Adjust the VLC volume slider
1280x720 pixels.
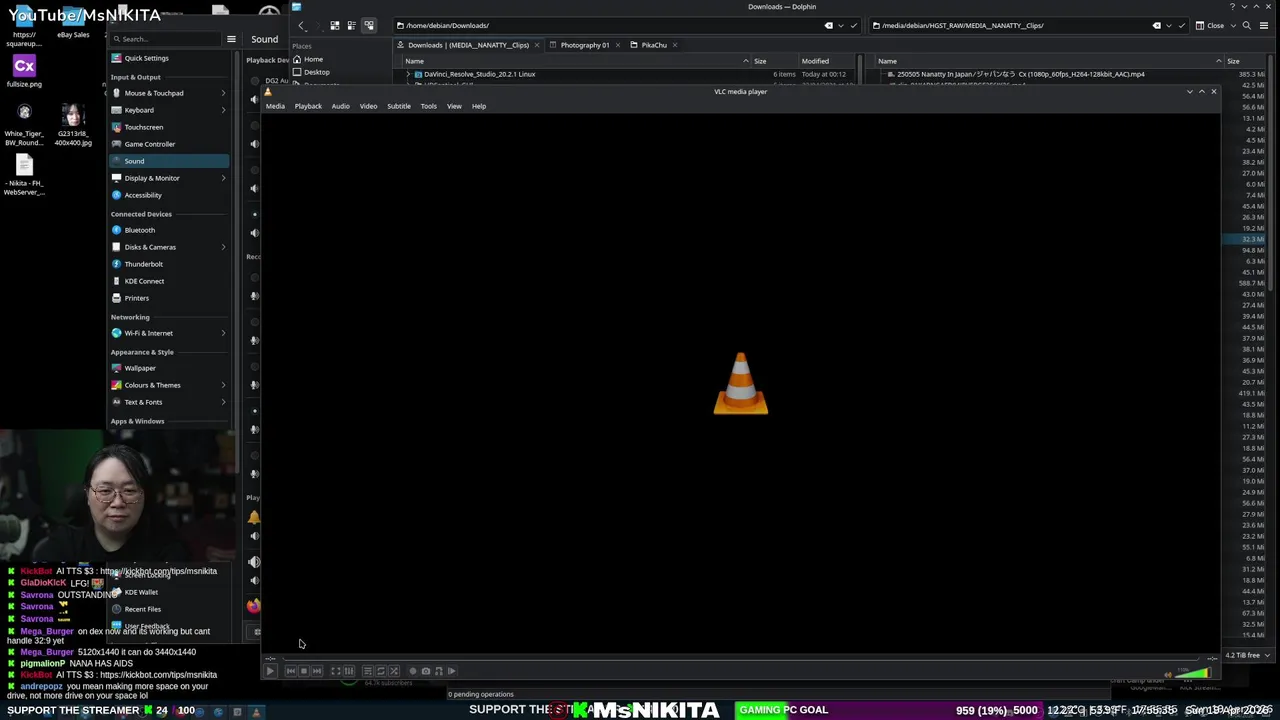1193,673
